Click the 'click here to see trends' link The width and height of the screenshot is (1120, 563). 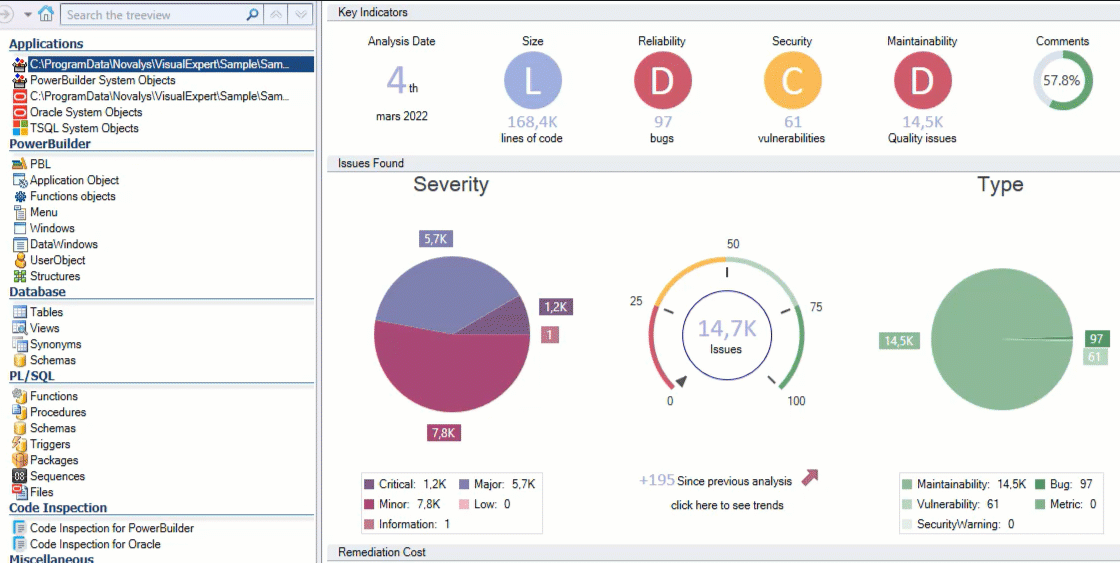[727, 505]
